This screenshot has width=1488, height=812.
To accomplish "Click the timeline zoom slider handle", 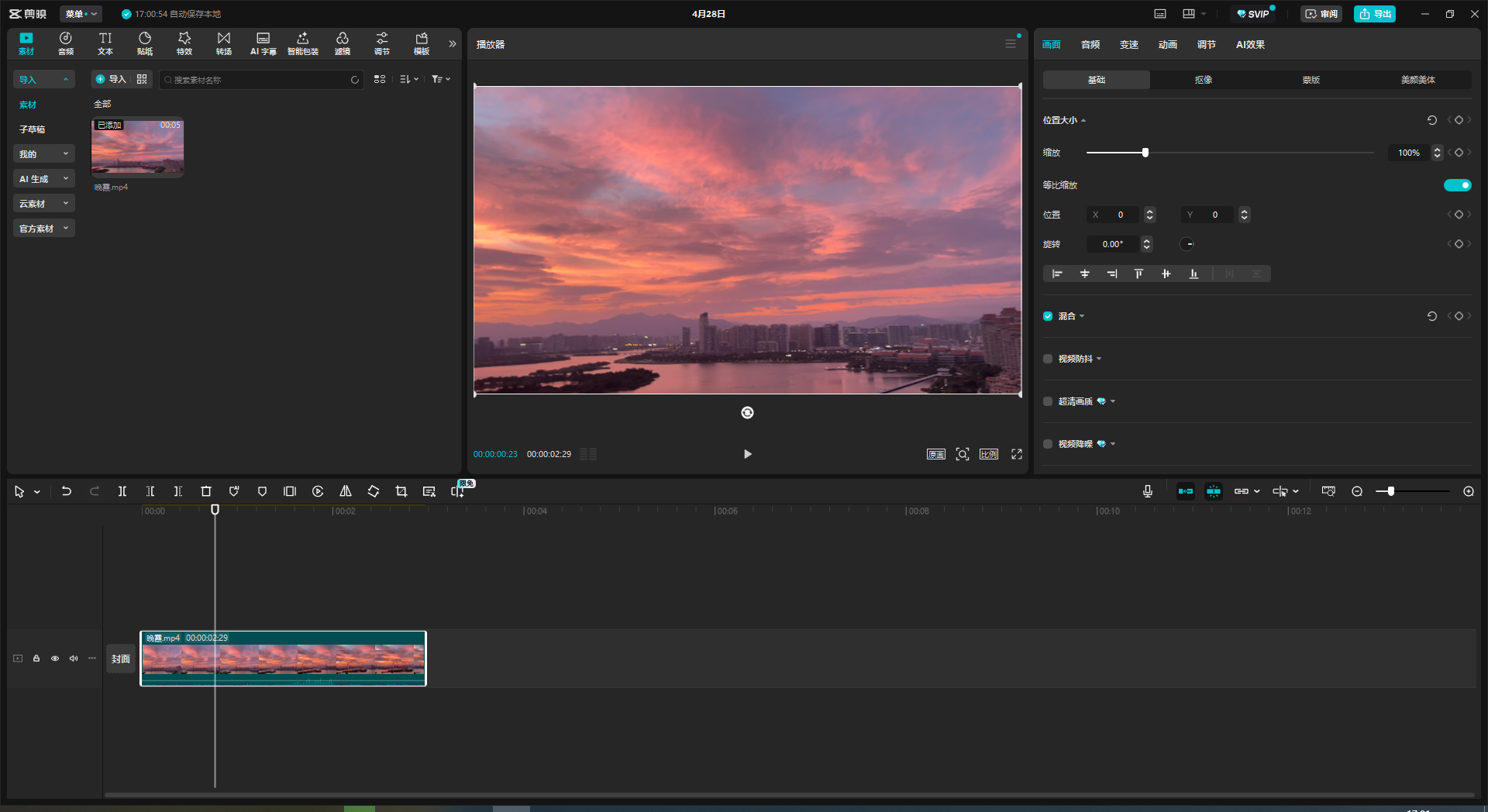I will click(1391, 491).
